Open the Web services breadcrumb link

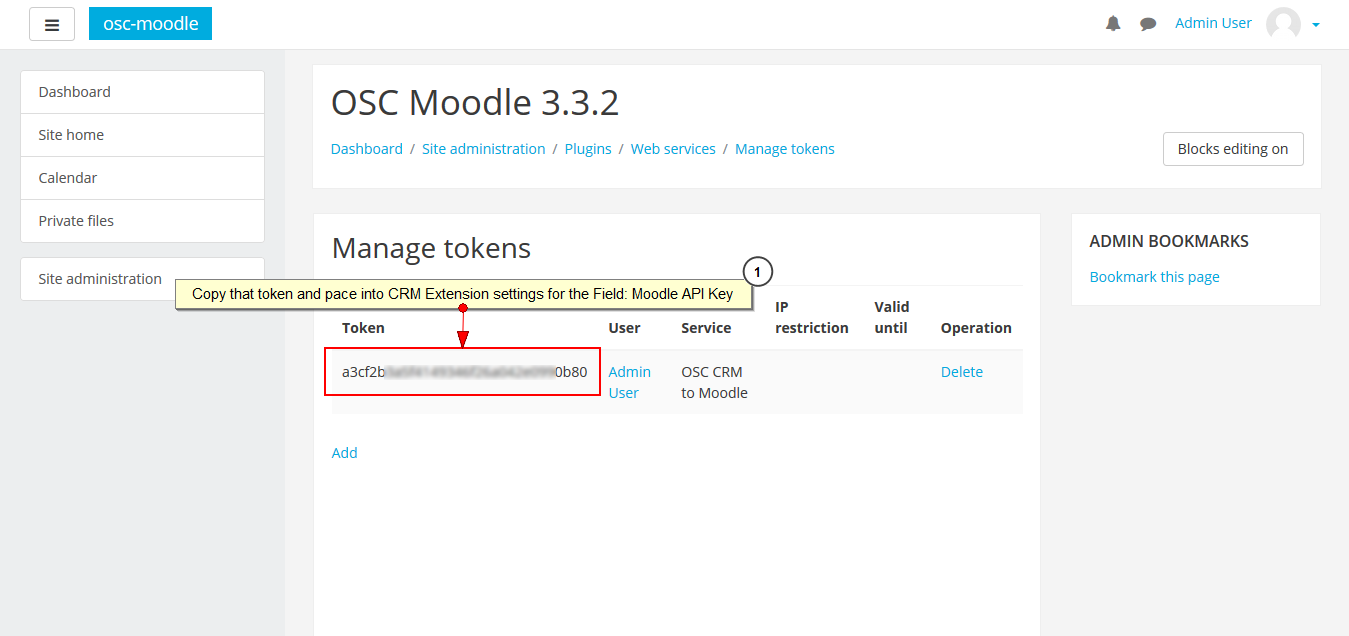coord(673,149)
